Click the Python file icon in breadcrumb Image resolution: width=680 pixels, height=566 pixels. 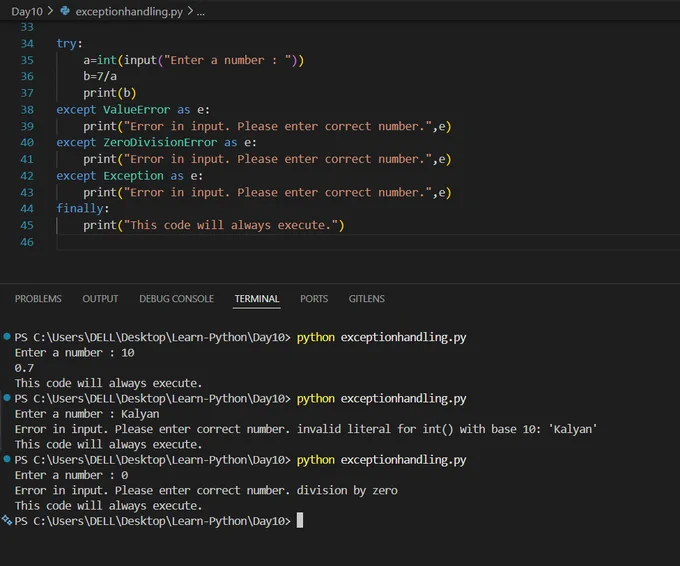(65, 11)
